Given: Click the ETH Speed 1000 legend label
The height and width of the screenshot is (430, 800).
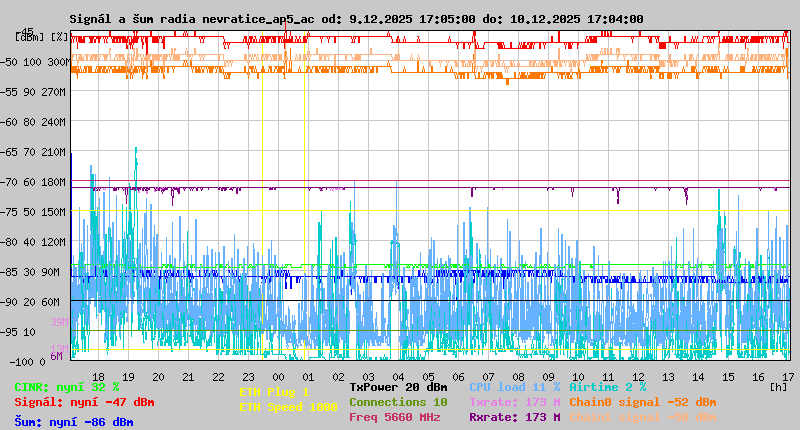Looking at the screenshot, I should pos(288,407).
